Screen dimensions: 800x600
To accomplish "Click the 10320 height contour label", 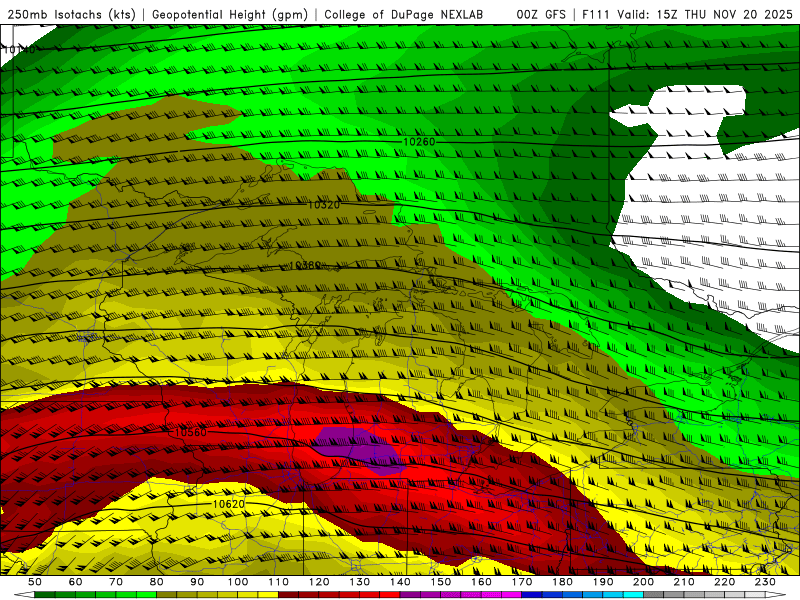I will 323,205.
